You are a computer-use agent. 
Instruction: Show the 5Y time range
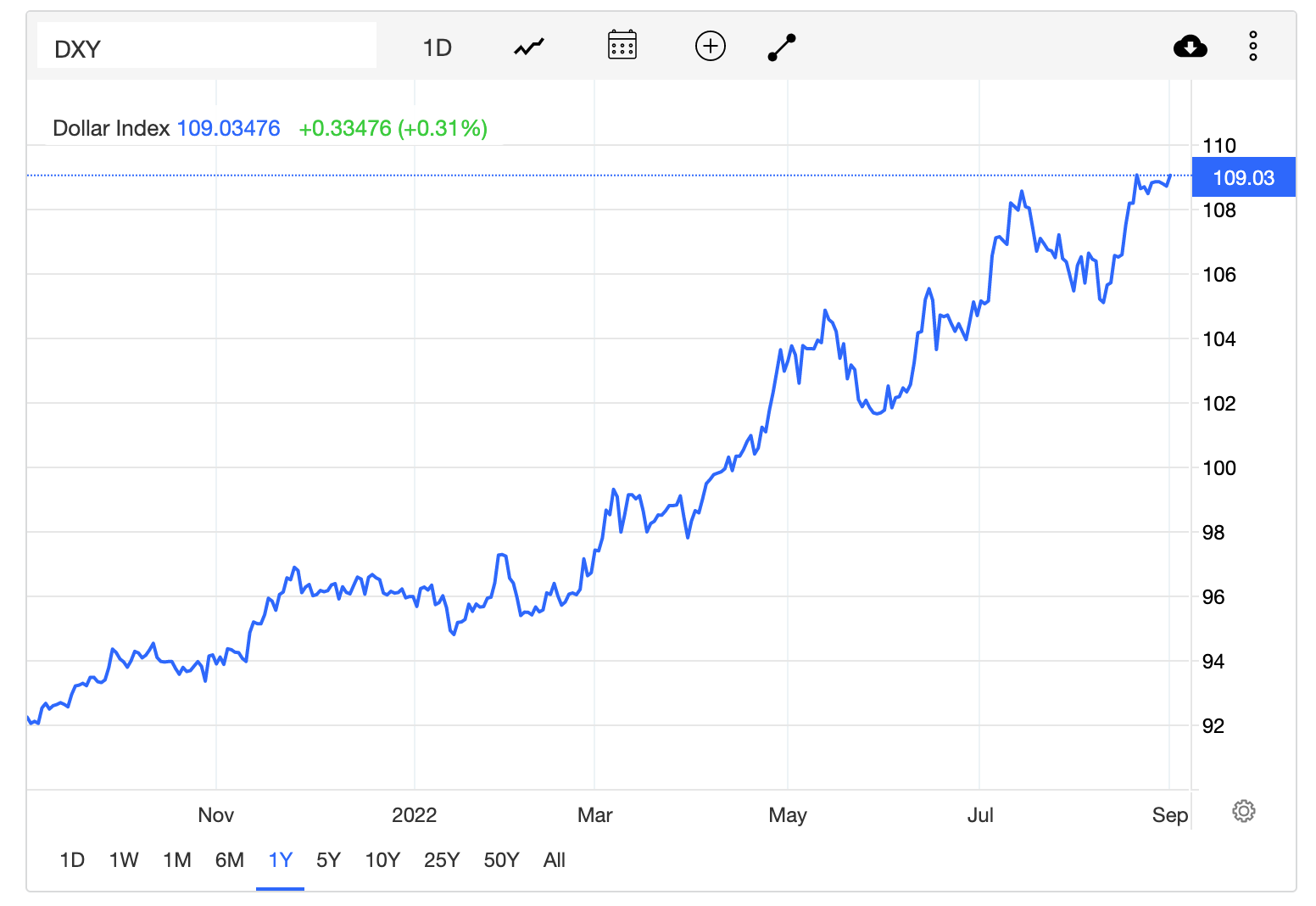(328, 860)
